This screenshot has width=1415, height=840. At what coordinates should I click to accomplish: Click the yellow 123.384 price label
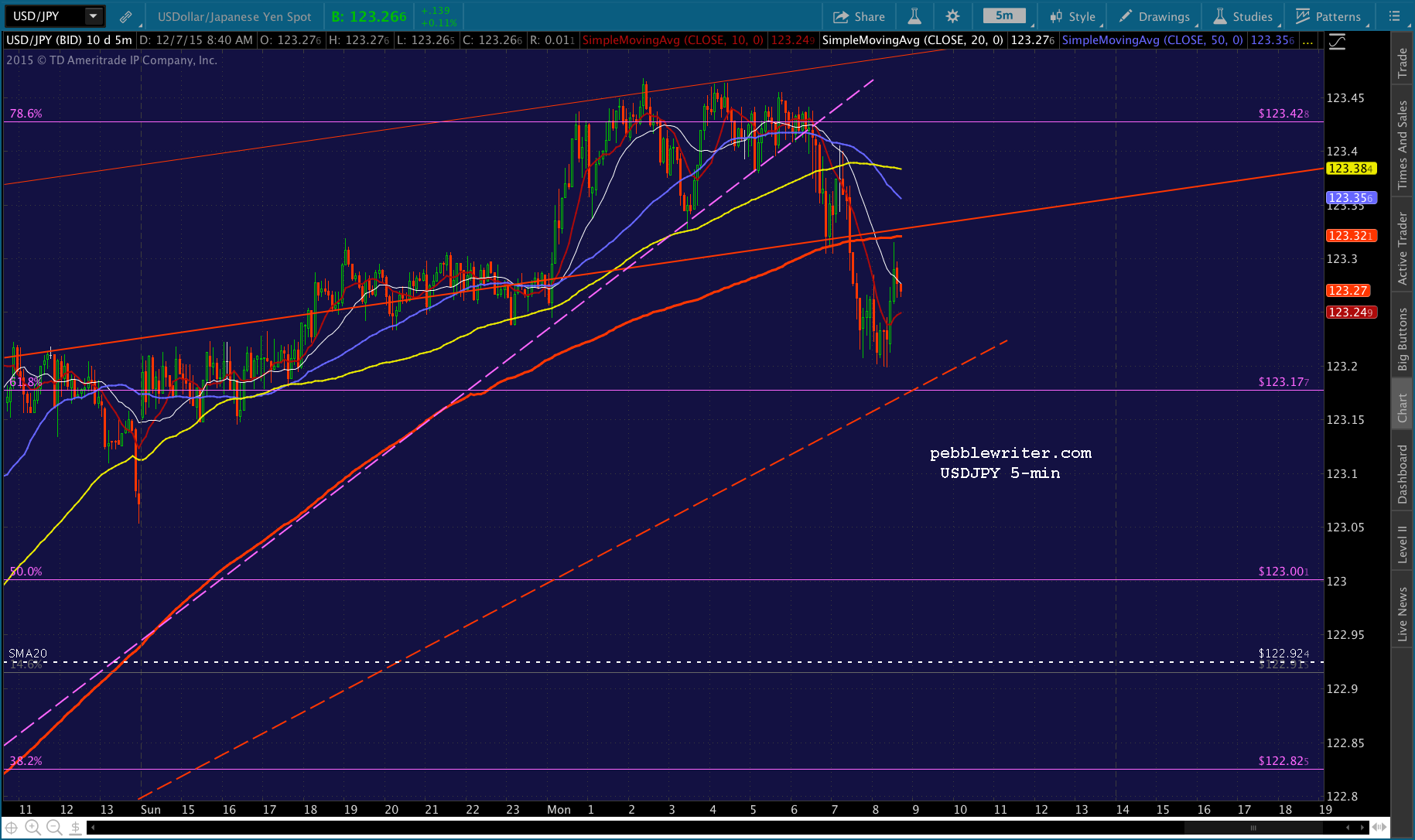[1351, 168]
